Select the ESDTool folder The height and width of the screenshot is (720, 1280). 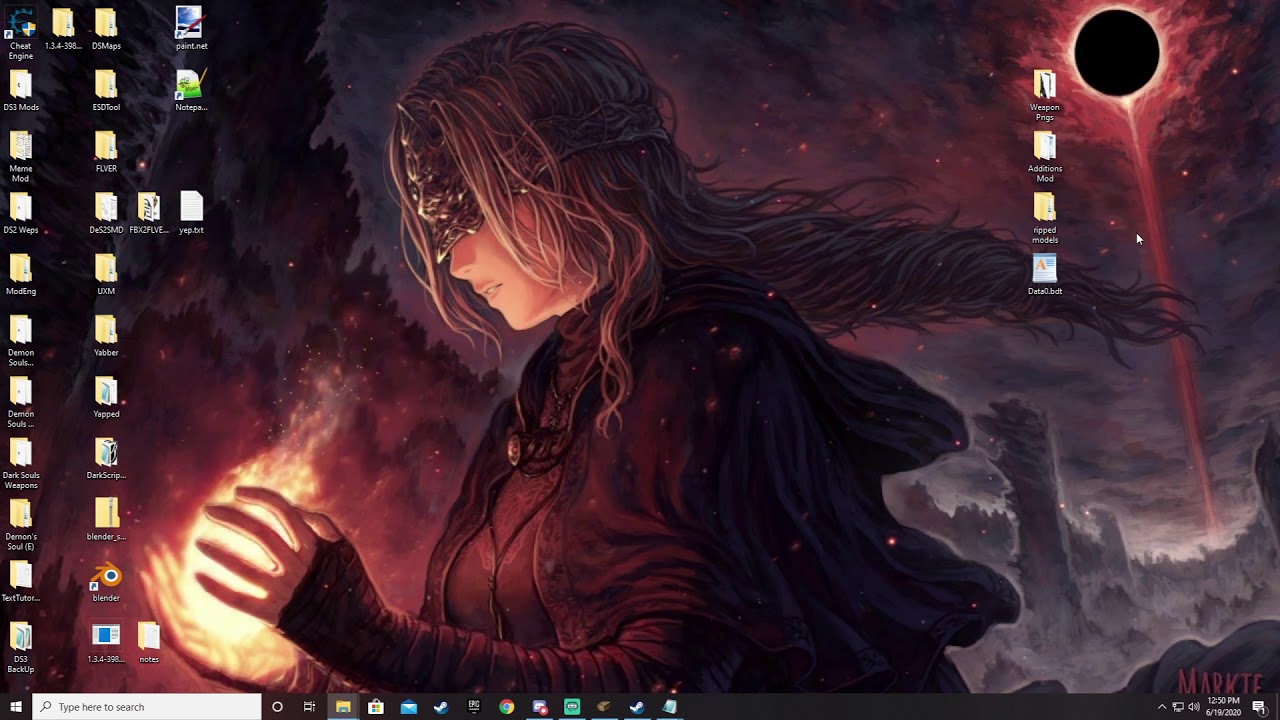coord(106,90)
